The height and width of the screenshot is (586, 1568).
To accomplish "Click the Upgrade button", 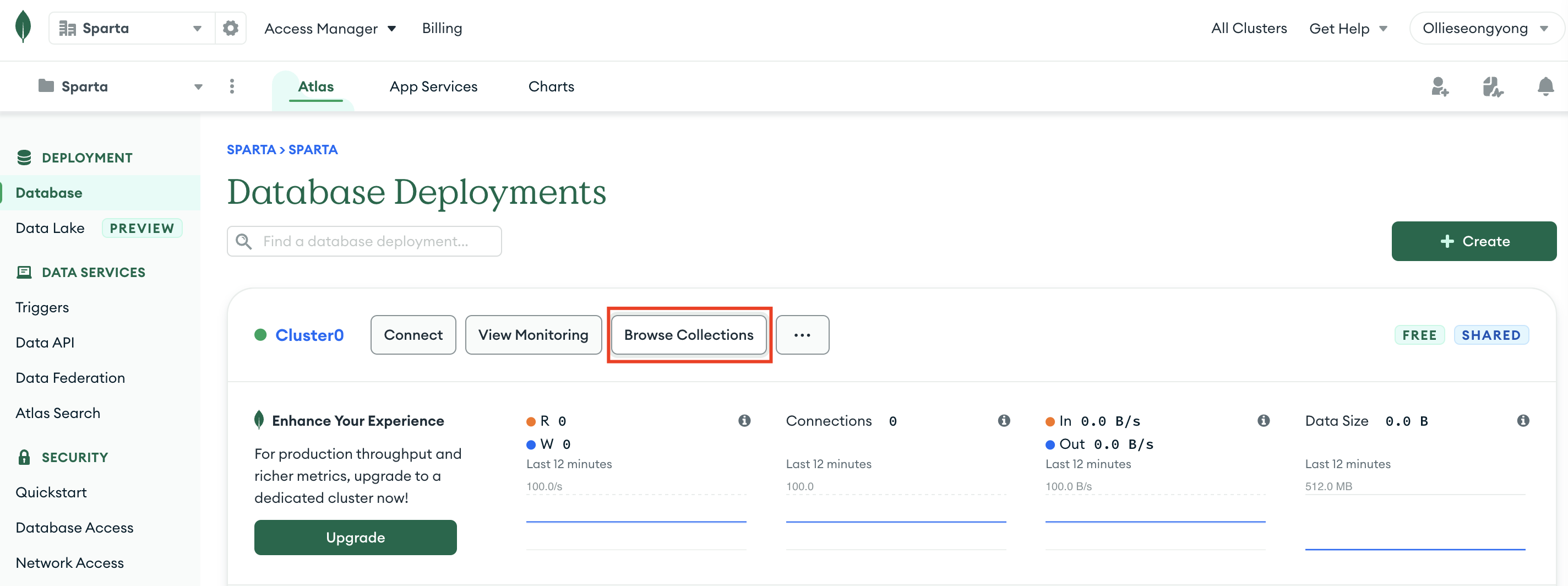I will tap(356, 538).
